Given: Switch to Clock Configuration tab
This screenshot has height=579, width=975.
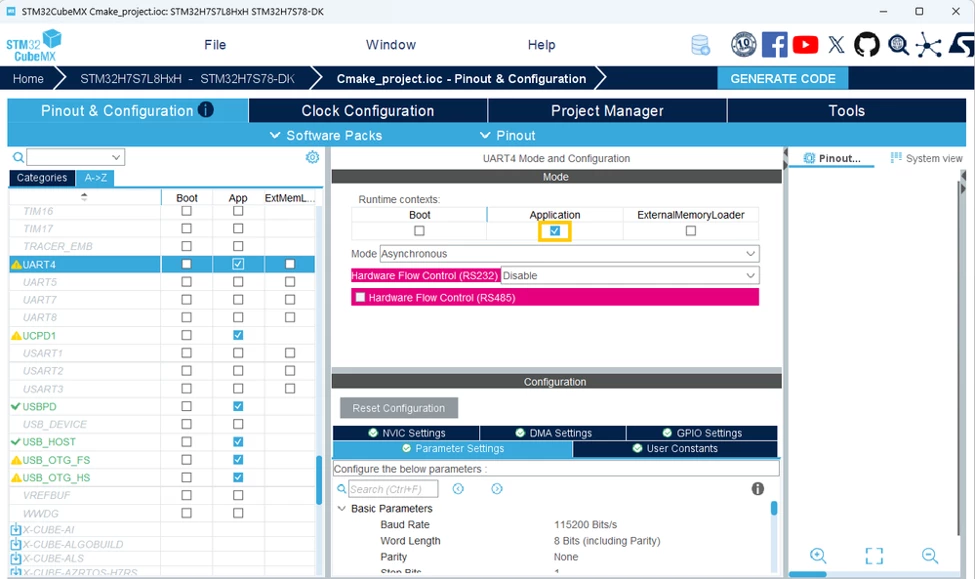Looking at the screenshot, I should click(x=368, y=111).
